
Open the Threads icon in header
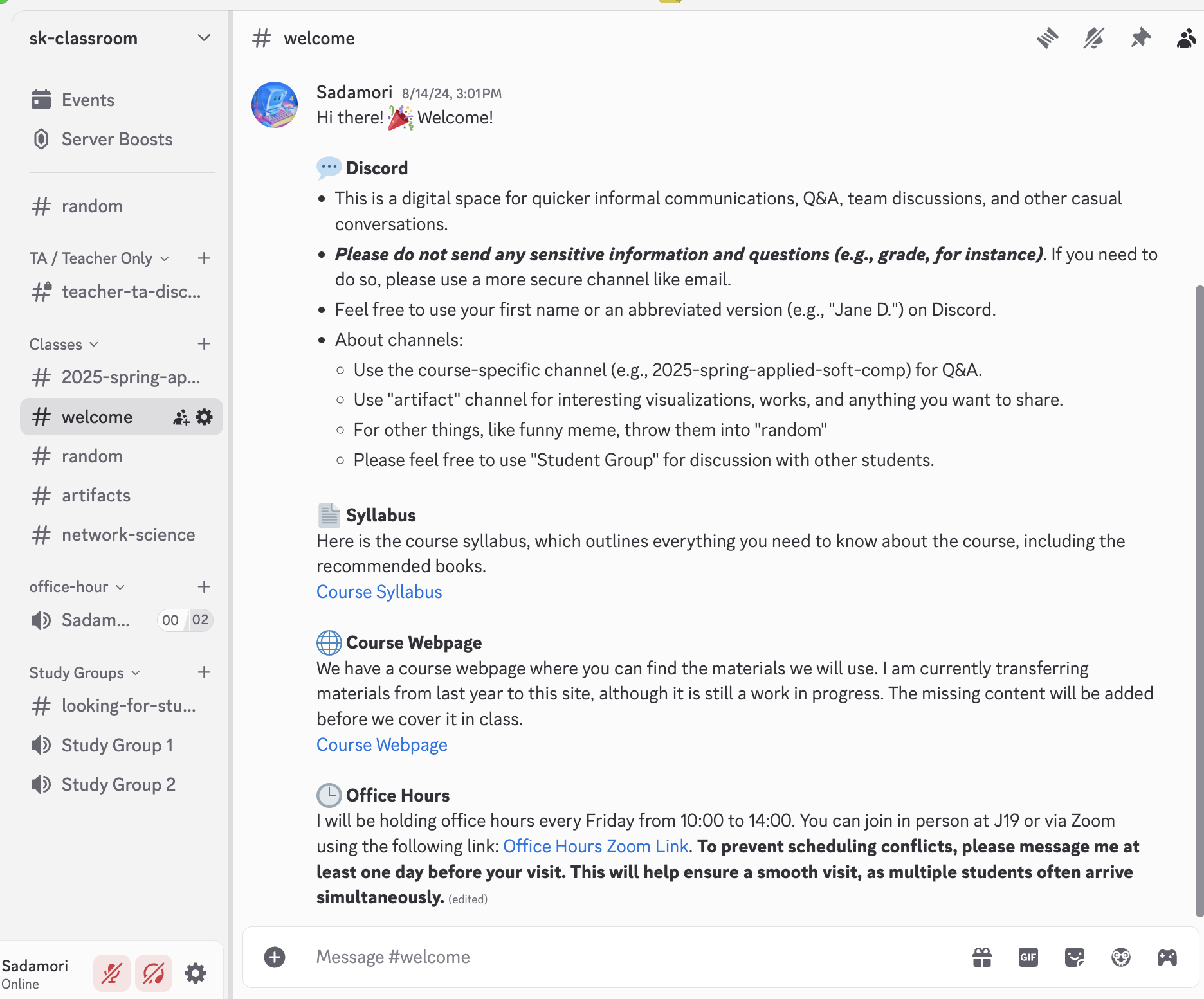[x=1047, y=39]
